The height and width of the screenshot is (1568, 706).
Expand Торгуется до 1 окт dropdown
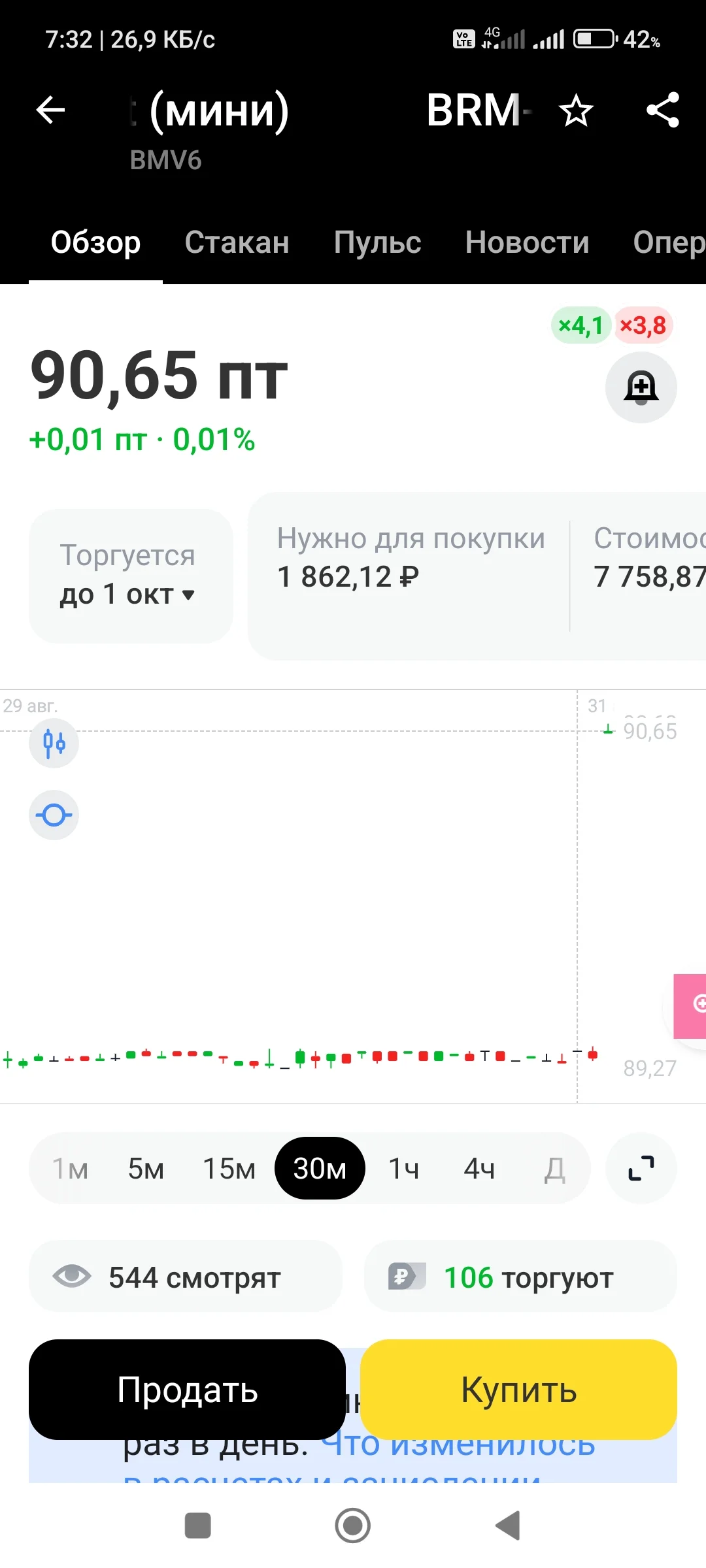pos(131,576)
